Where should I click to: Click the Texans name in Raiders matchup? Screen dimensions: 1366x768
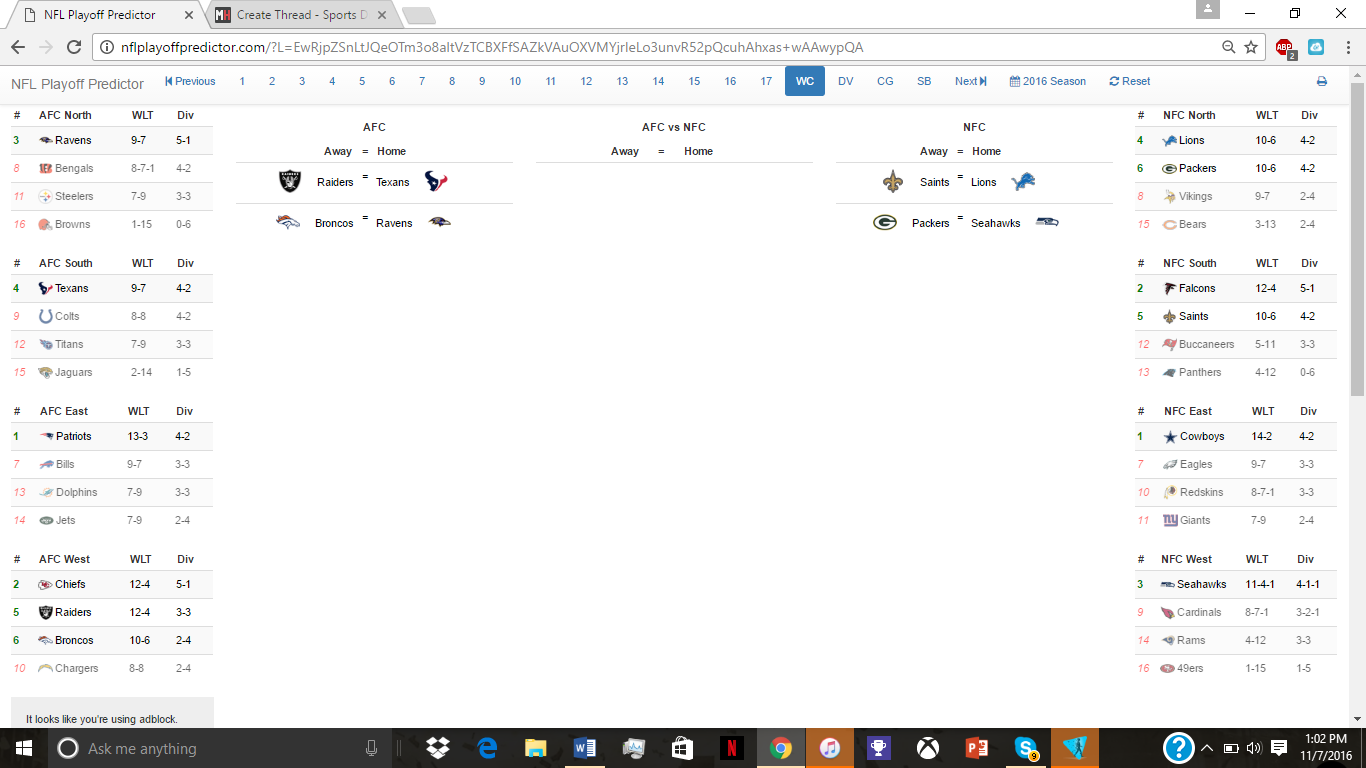[x=393, y=182]
